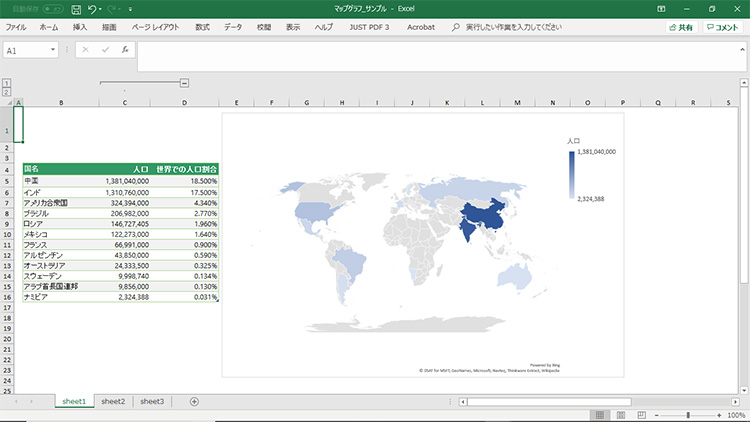The image size is (750, 422).
Task: Click the 共有 (Share) button
Action: pos(681,27)
